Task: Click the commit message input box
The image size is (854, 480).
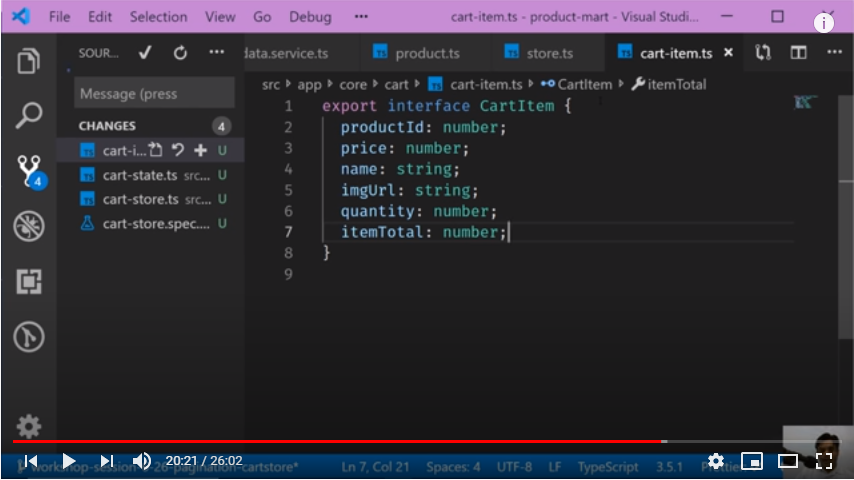Action: [x=154, y=93]
